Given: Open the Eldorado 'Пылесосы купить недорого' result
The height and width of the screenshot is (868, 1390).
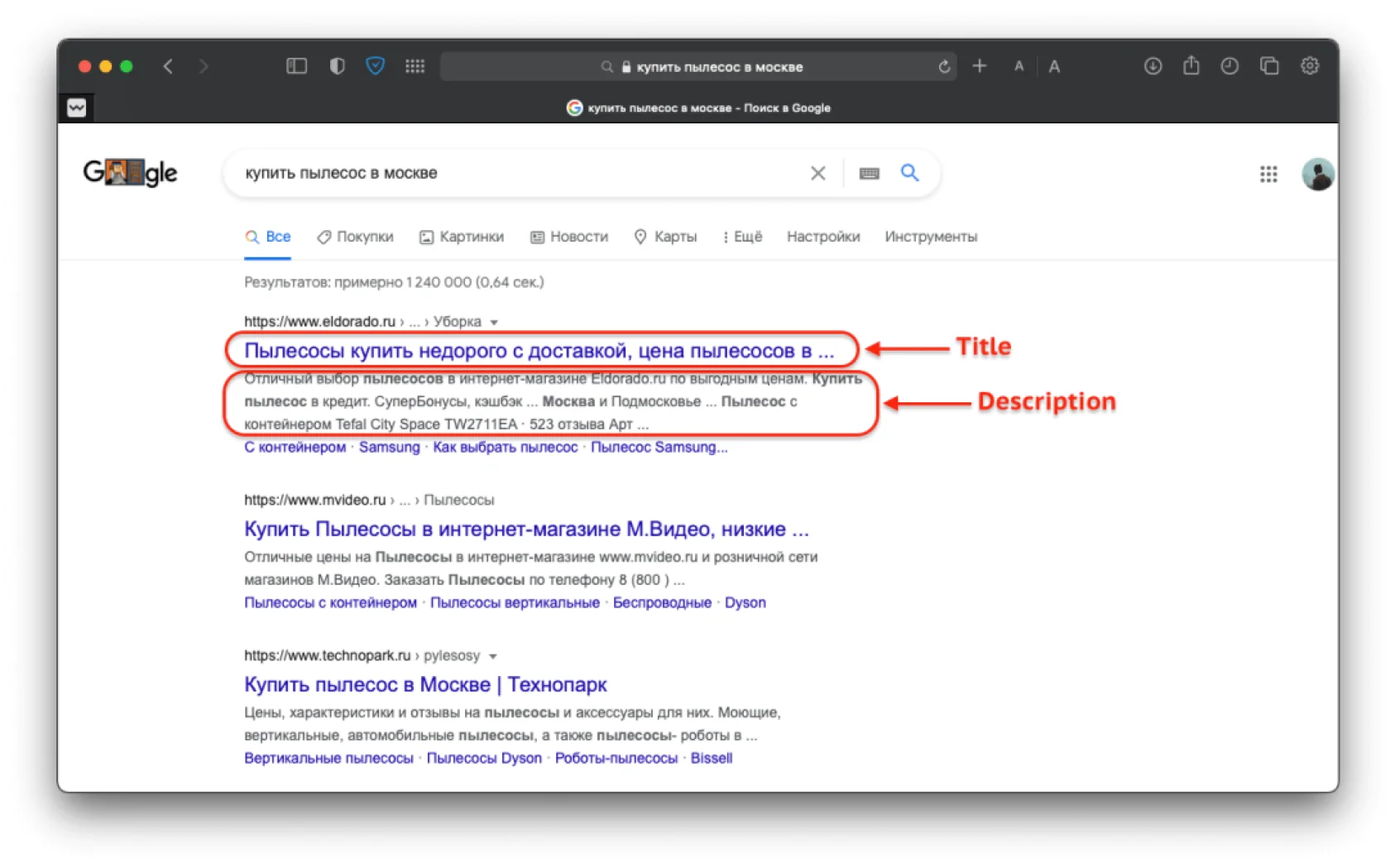Looking at the screenshot, I should click(539, 351).
